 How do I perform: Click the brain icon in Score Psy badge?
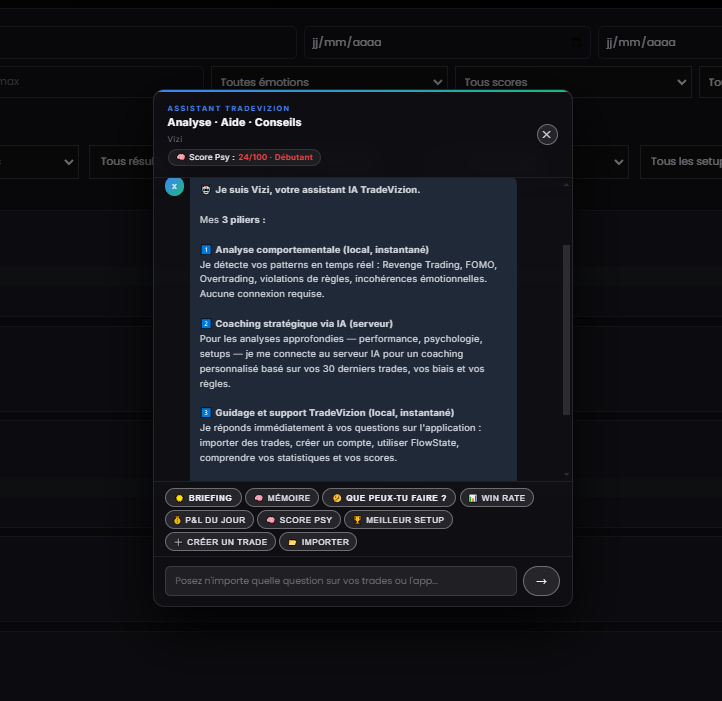(181, 158)
